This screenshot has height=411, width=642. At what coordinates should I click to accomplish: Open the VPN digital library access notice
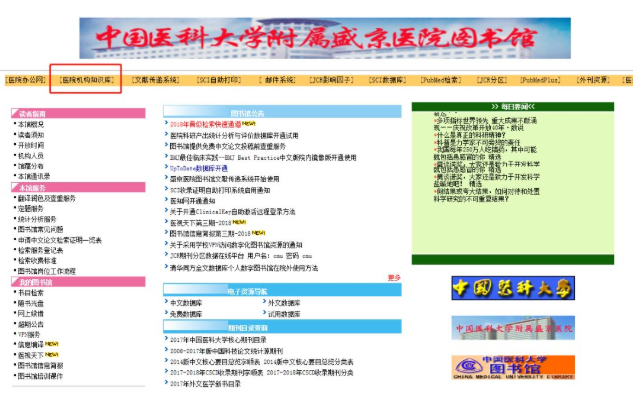coord(236,245)
